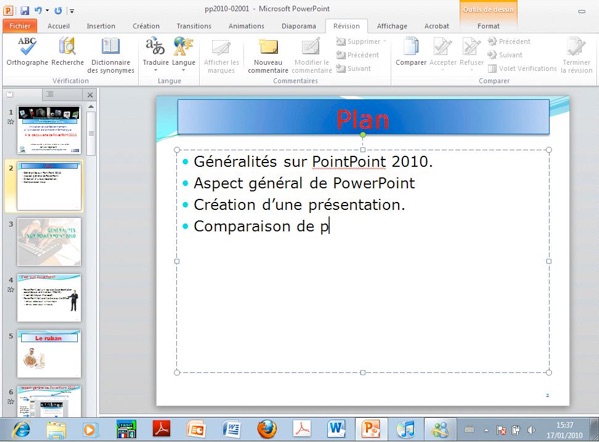
Task: Switch to the Acrobat tab
Action: pos(436,26)
